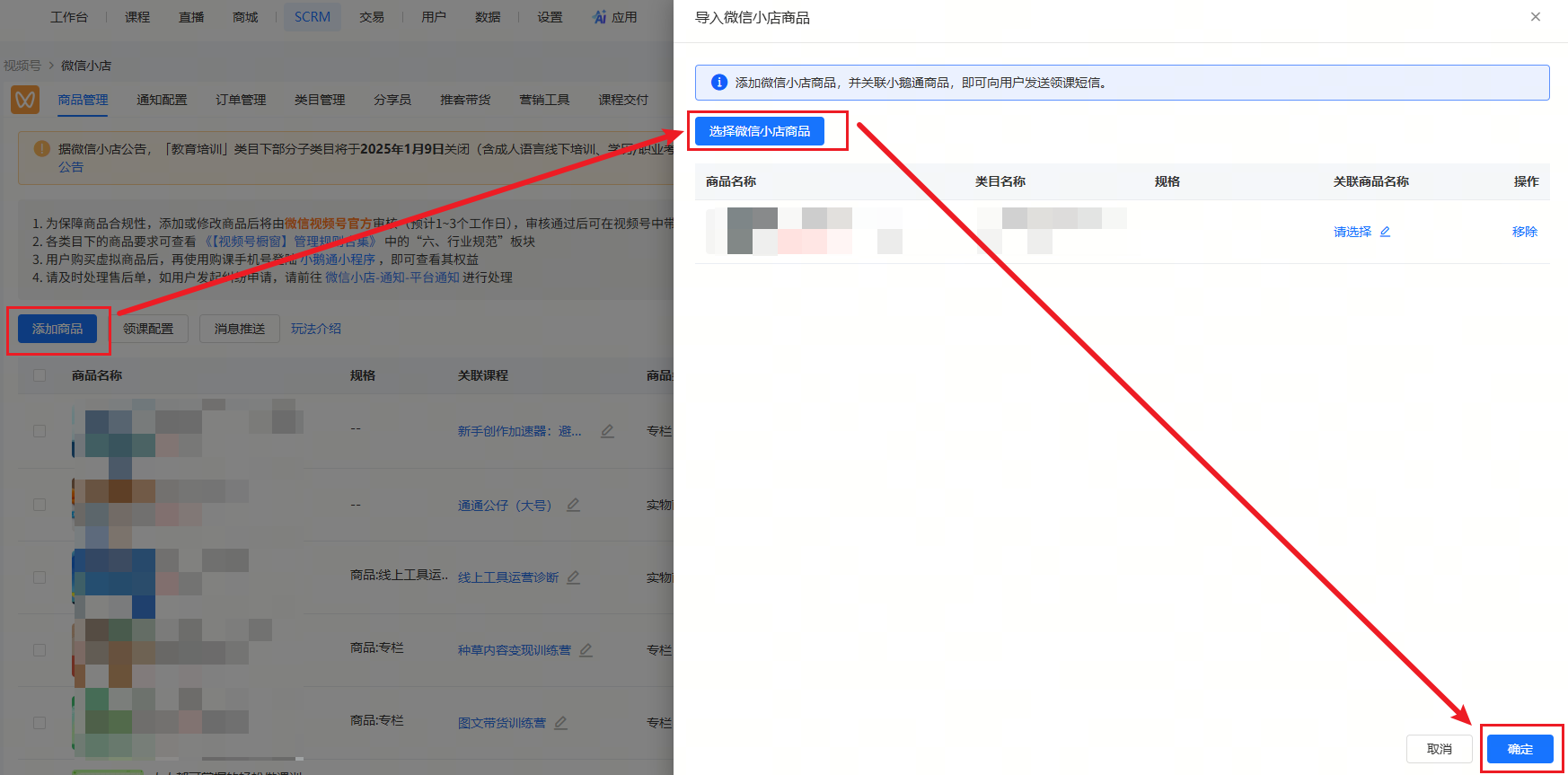Click the 选择微信小店商品 button
The width and height of the screenshot is (1568, 775).
coord(760,131)
